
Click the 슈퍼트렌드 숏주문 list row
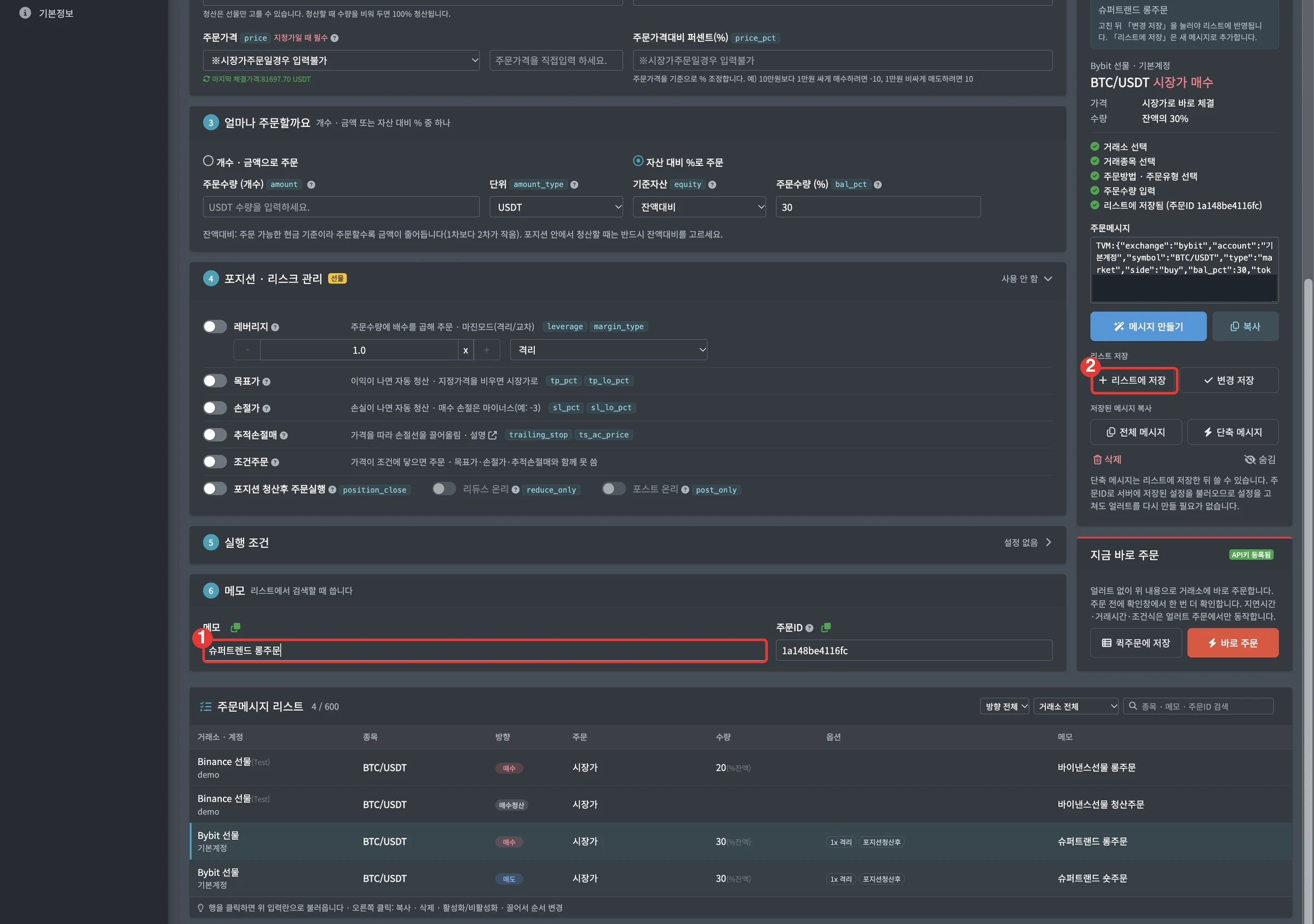[x=741, y=879]
